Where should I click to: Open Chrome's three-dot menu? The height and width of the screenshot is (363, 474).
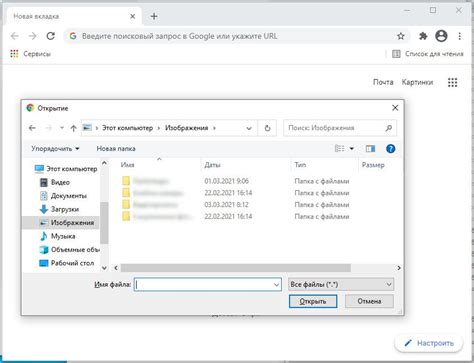(x=460, y=36)
